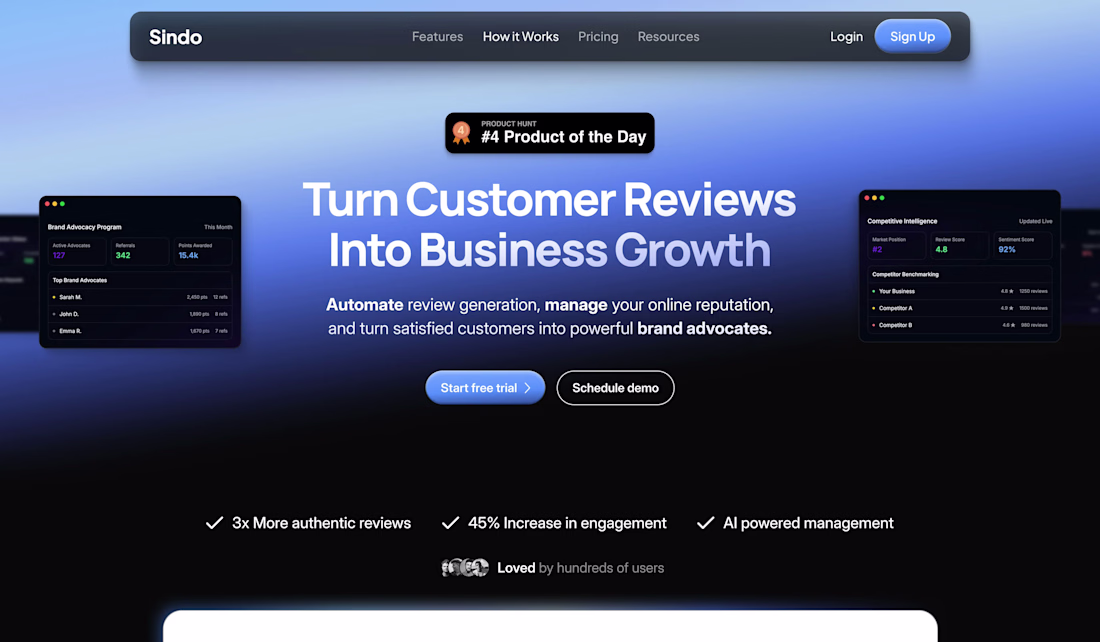This screenshot has height=642, width=1100.
Task: Click the green dot beside Your Business
Action: click(x=873, y=291)
